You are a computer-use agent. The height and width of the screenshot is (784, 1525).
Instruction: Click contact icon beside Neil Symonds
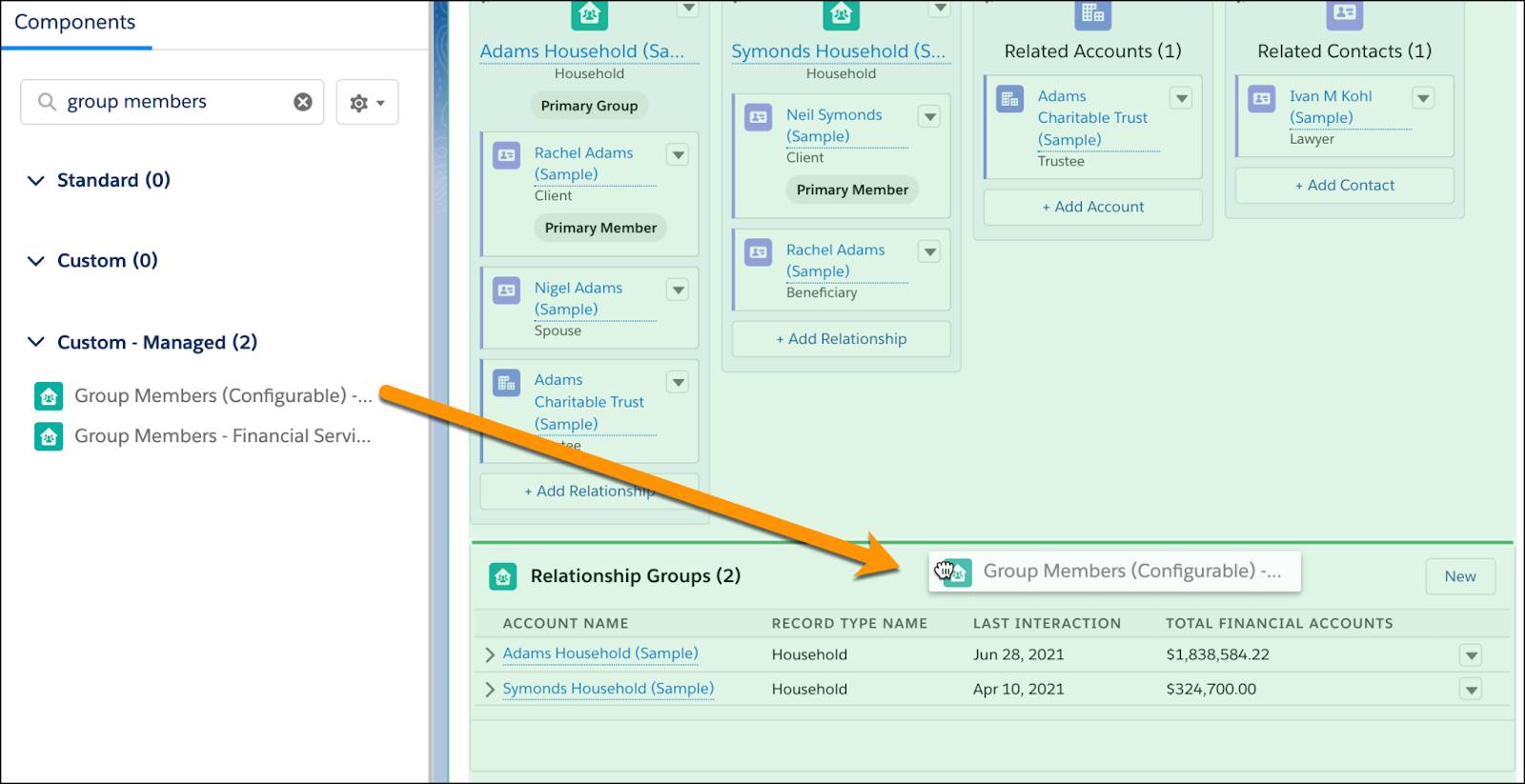758,117
